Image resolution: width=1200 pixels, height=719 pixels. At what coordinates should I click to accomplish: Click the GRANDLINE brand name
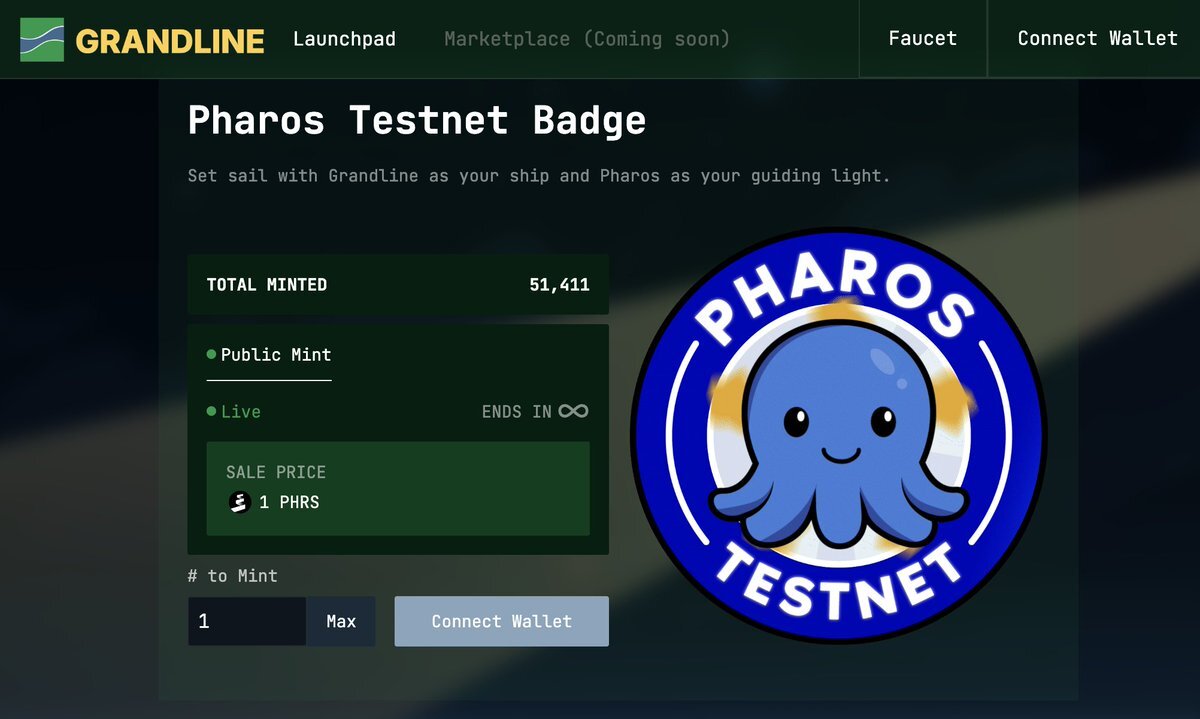(x=170, y=41)
